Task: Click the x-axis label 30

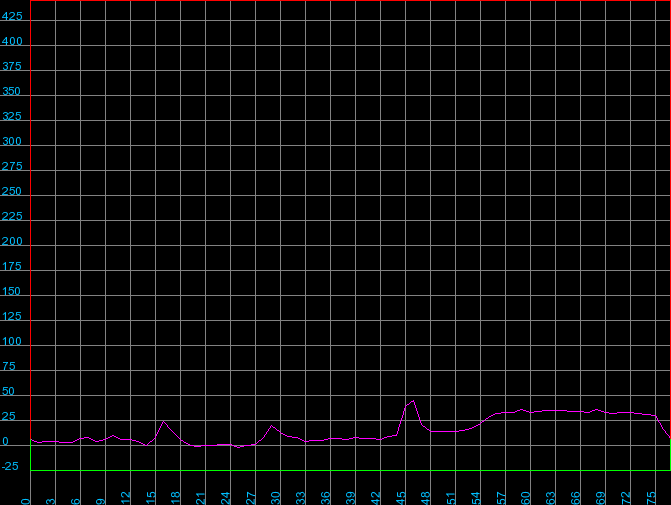Action: point(276,497)
